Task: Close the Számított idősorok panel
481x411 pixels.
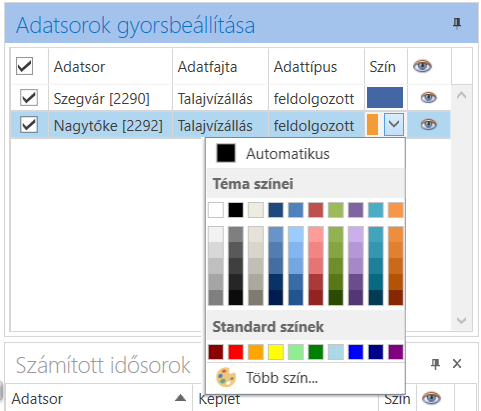Action: 457,364
